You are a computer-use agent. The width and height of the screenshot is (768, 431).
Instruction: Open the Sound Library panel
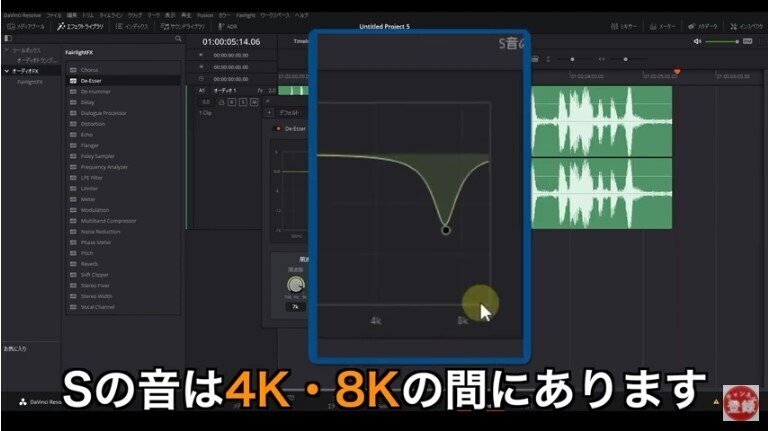click(182, 26)
